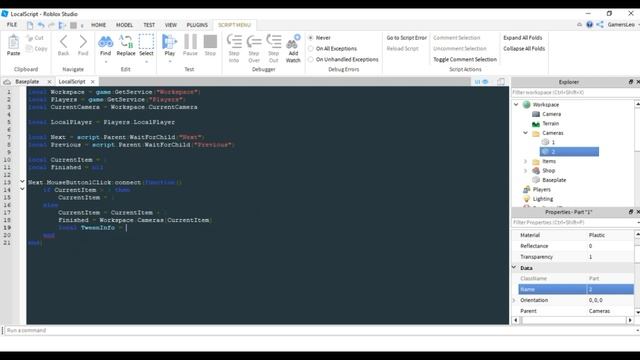Click the Step Out debugger icon
Screen dimensions: 640x360
tap(273, 42)
